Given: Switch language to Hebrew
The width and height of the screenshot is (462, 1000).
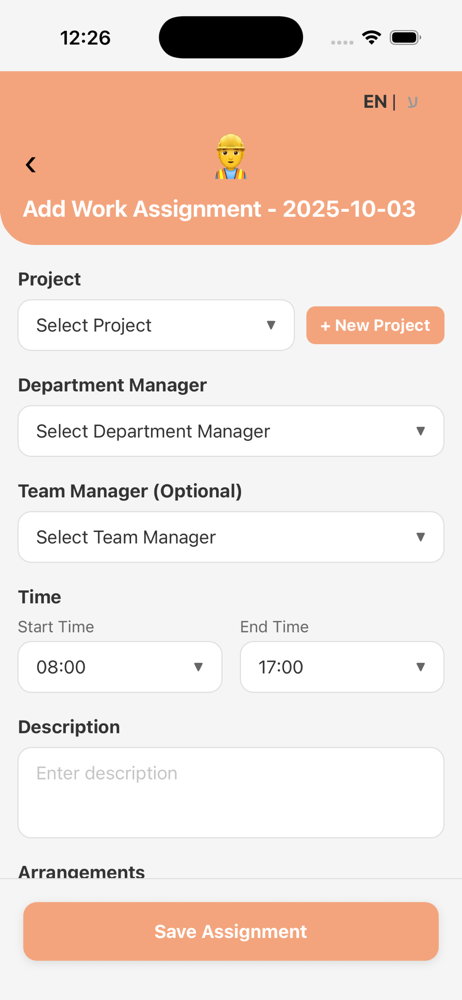Looking at the screenshot, I should click(x=412, y=102).
